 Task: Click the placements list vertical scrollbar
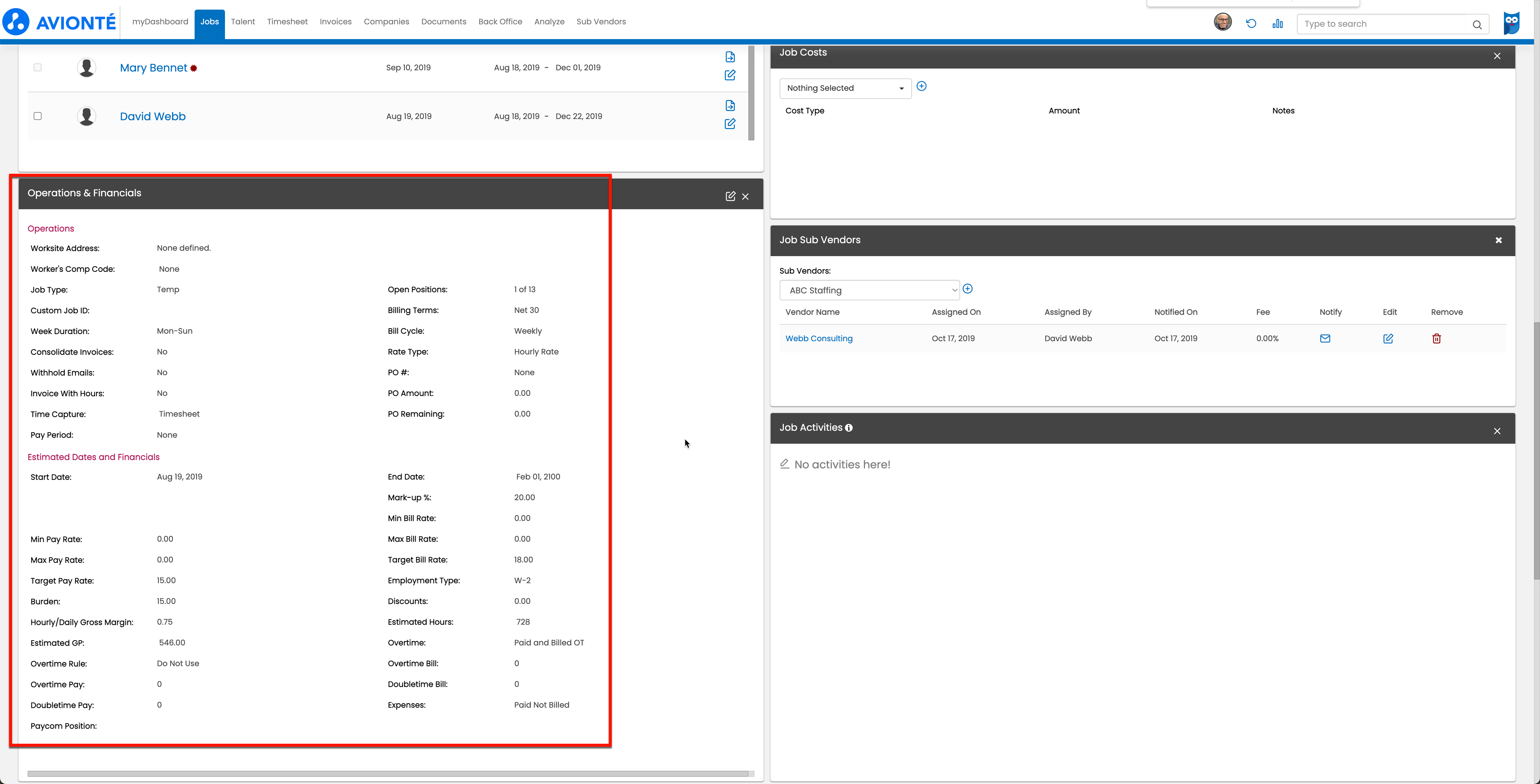coord(751,93)
